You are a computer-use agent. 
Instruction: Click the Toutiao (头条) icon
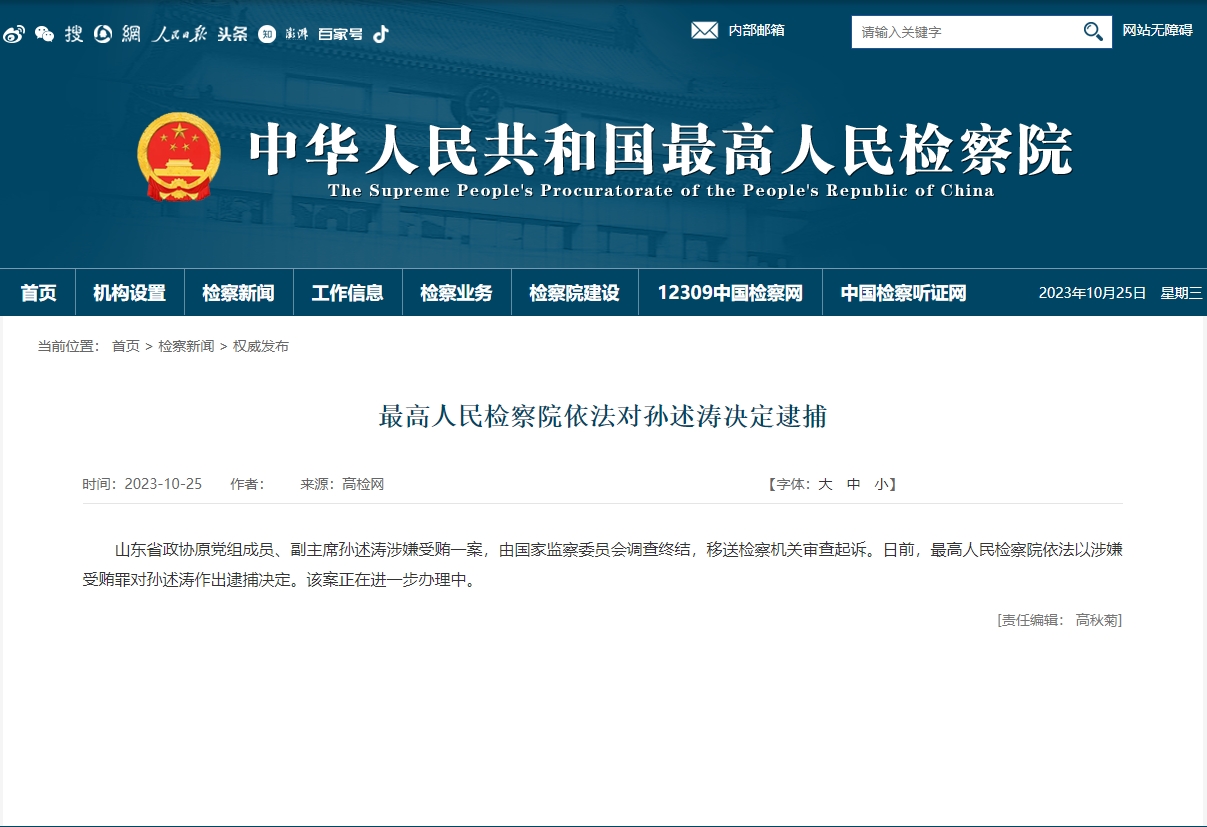232,31
